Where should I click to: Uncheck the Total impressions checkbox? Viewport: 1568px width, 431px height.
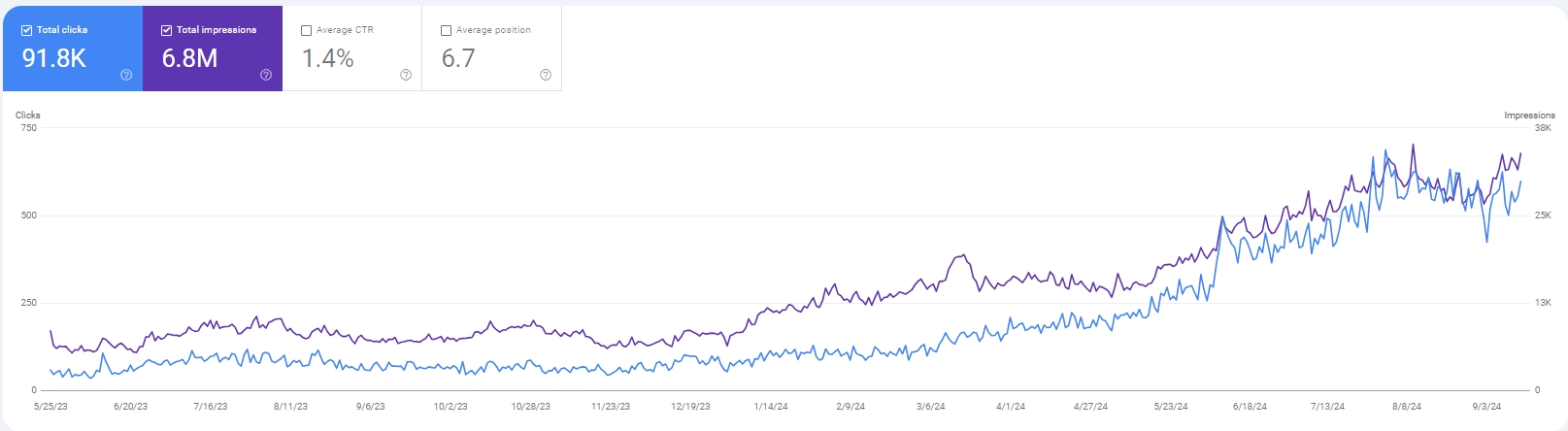tap(167, 30)
